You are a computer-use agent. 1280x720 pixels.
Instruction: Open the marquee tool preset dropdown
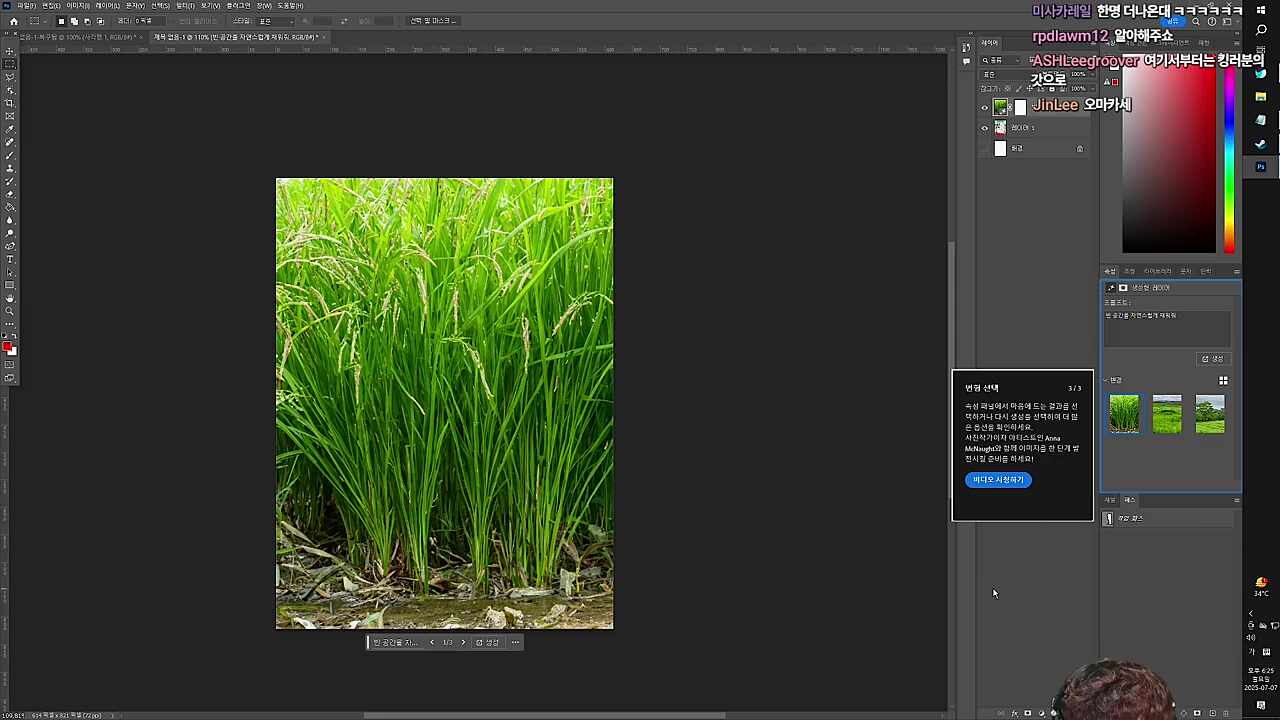click(36, 21)
